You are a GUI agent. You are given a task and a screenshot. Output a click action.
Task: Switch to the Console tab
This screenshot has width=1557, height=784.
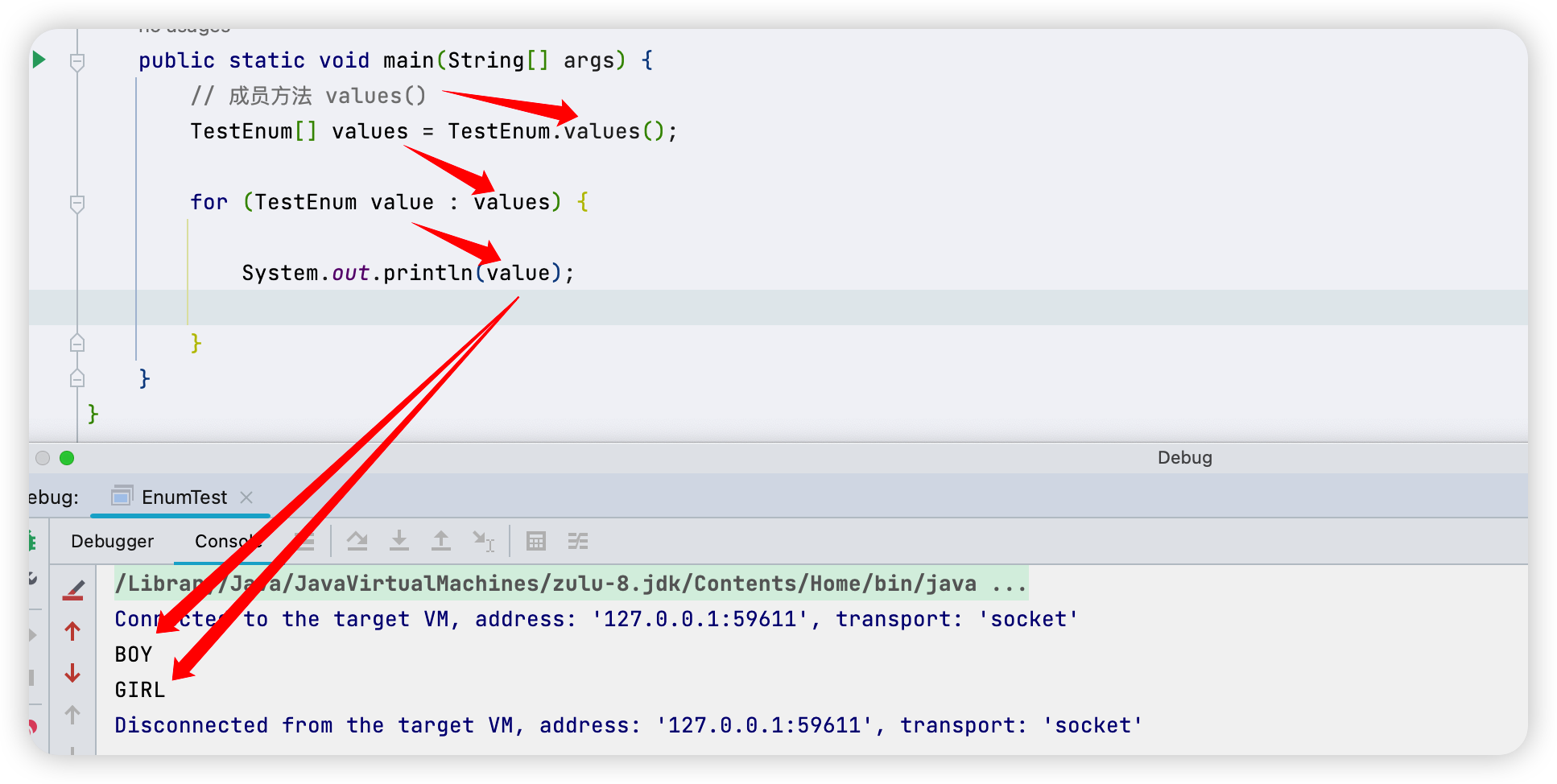(228, 541)
